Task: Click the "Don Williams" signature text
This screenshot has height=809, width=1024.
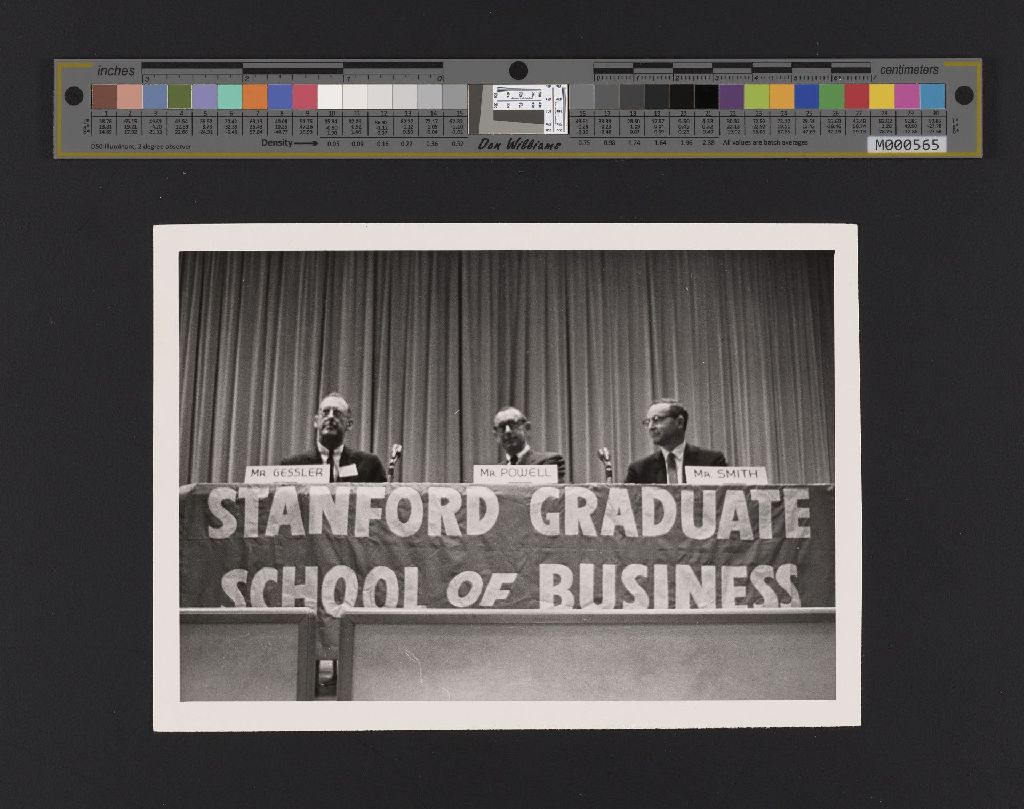Action: coord(519,144)
